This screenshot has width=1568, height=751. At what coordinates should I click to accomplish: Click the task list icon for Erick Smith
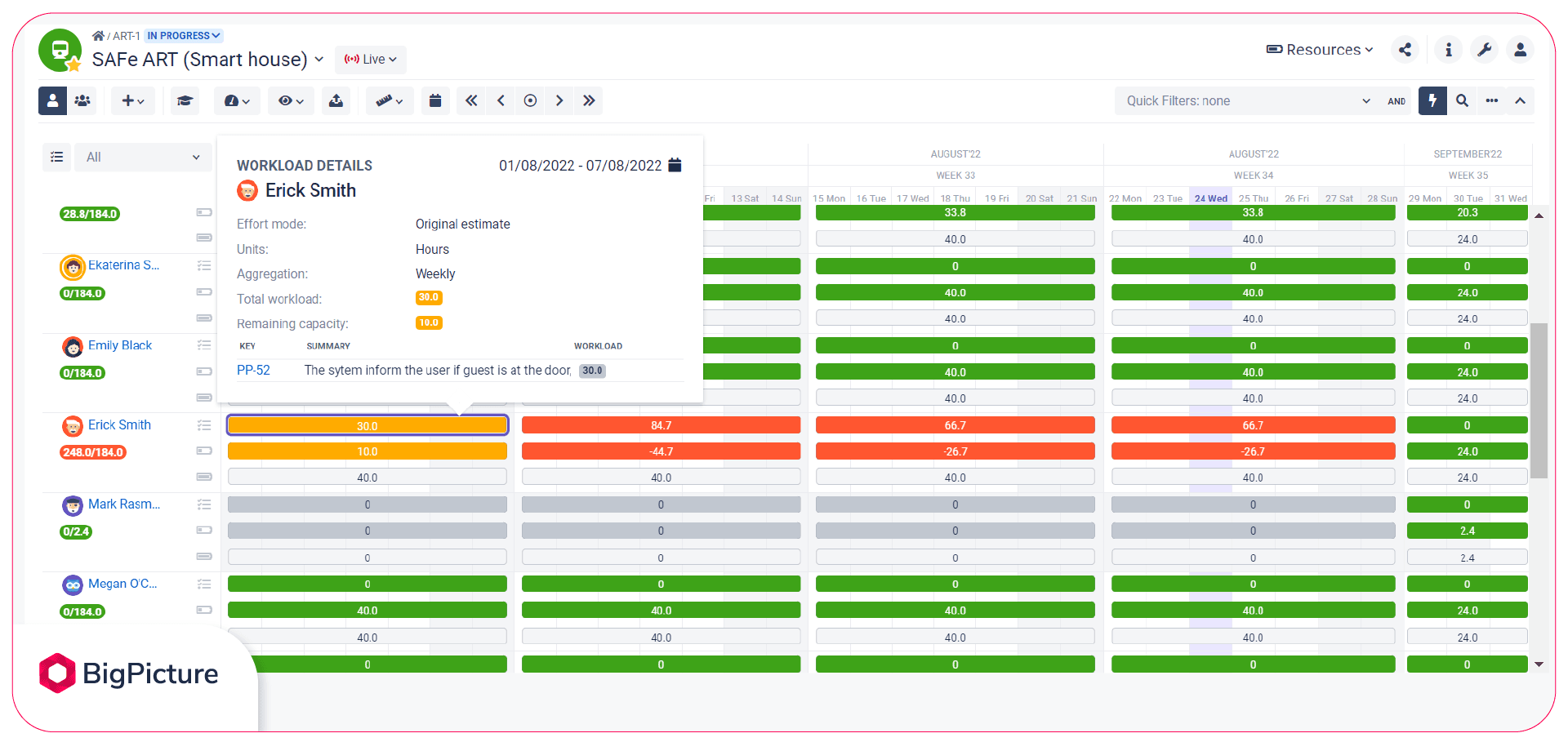(x=204, y=424)
